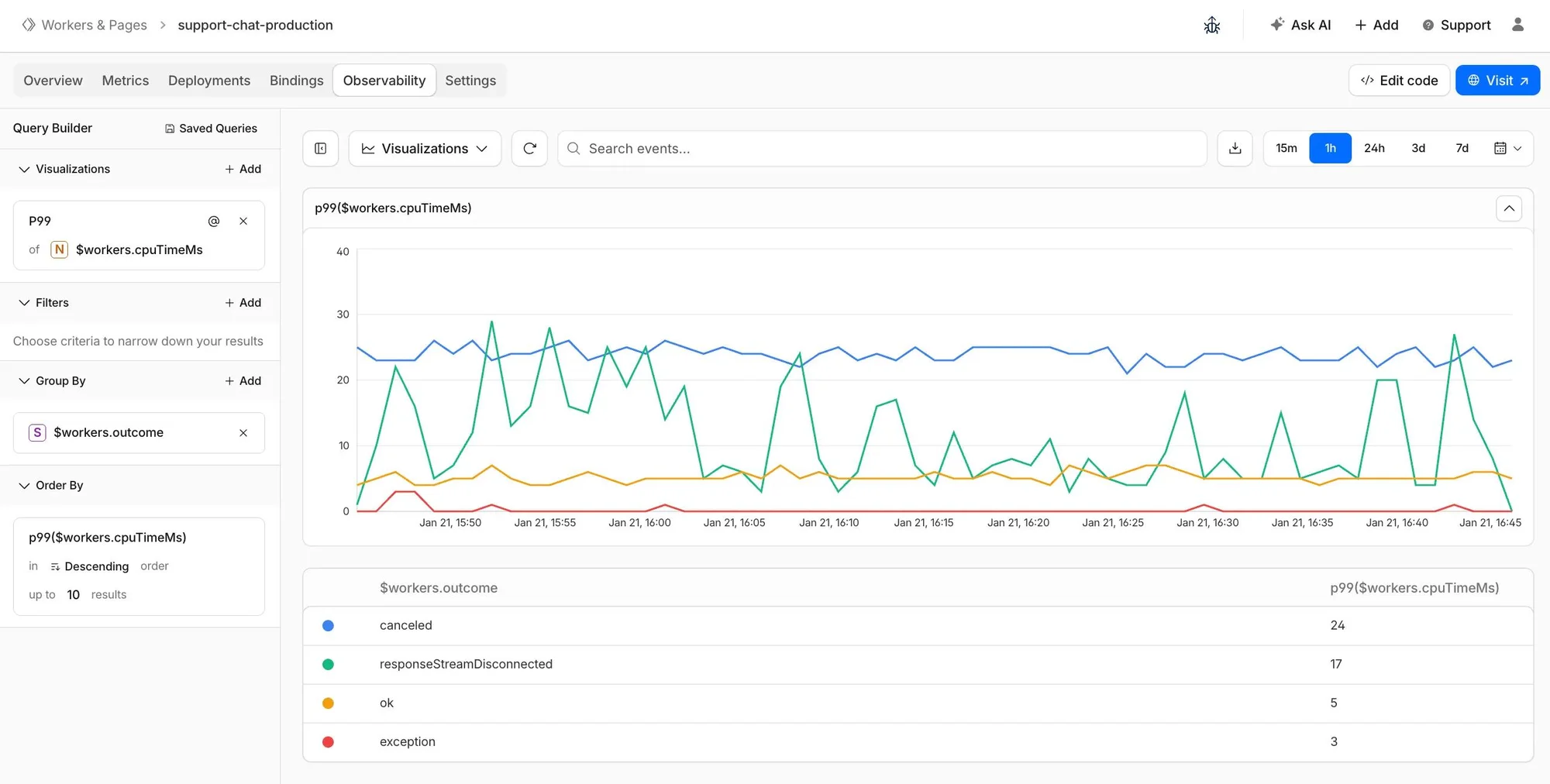Switch to the Overview tab
This screenshot has height=784, width=1550.
(53, 81)
